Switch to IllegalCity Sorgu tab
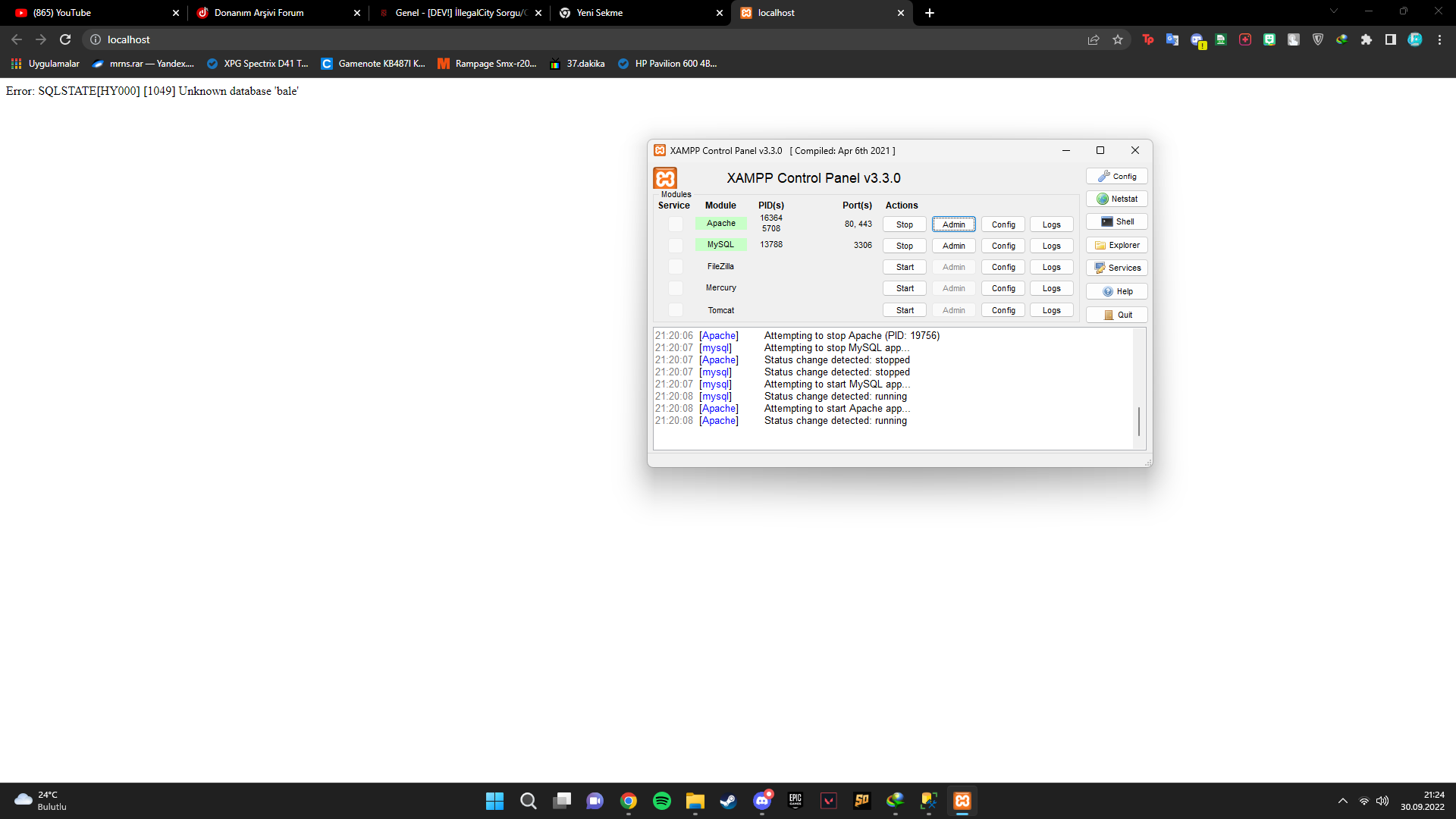1456x819 pixels. coord(460,13)
